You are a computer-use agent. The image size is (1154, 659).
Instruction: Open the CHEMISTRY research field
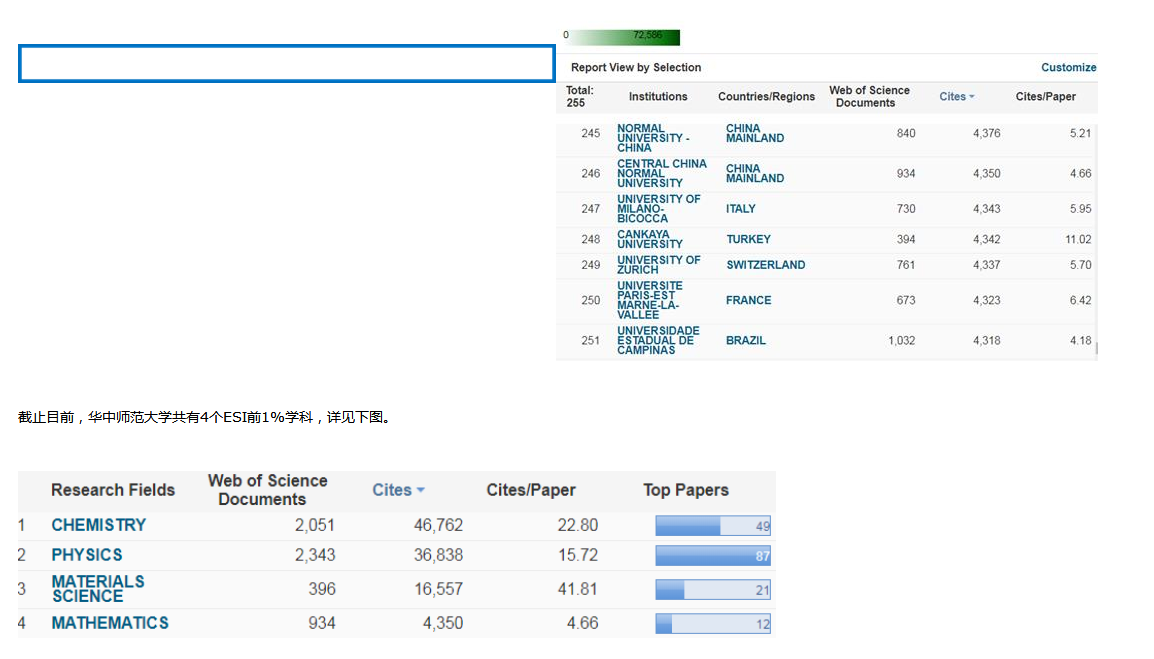coord(98,525)
